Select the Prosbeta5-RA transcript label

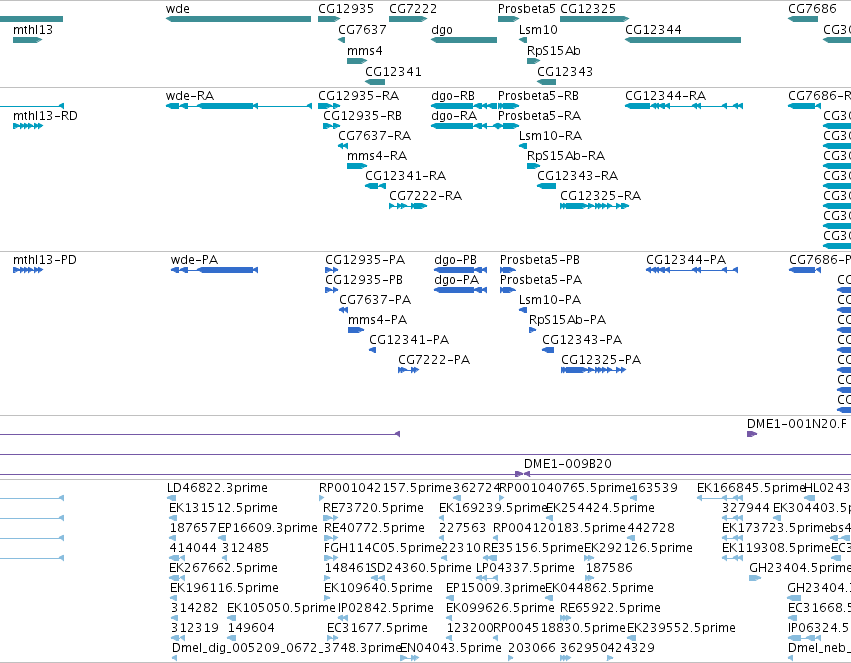tap(539, 116)
